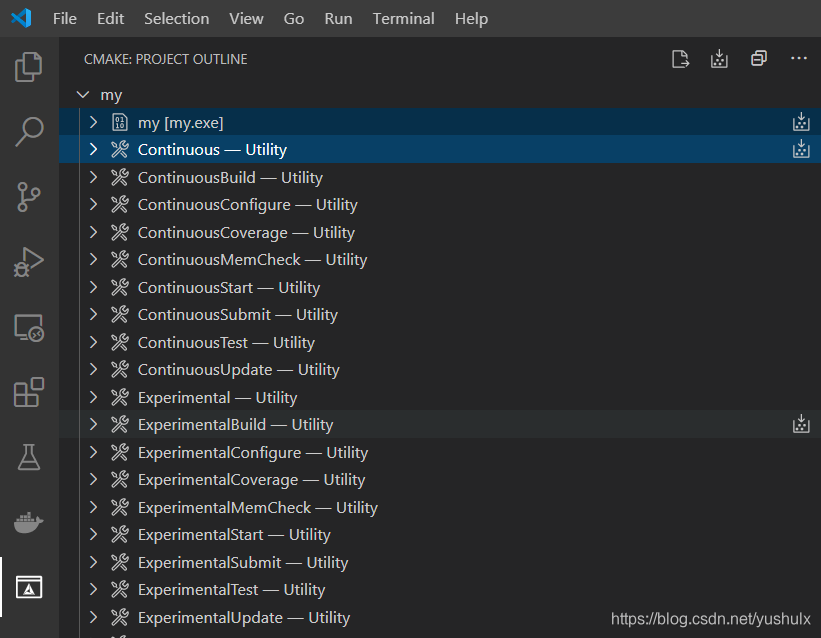The image size is (821, 638).
Task: Open the Docker view in activity bar
Action: (29, 522)
